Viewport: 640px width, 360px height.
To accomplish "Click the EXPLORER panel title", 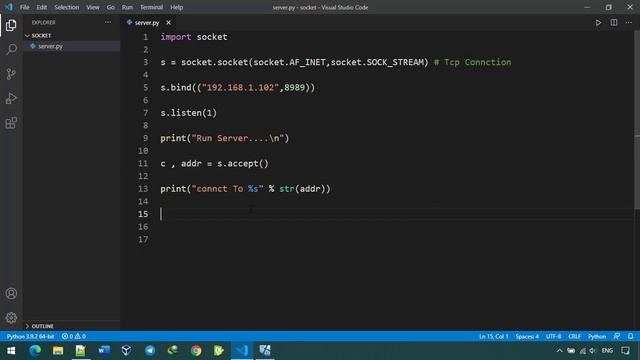I will (x=44, y=22).
